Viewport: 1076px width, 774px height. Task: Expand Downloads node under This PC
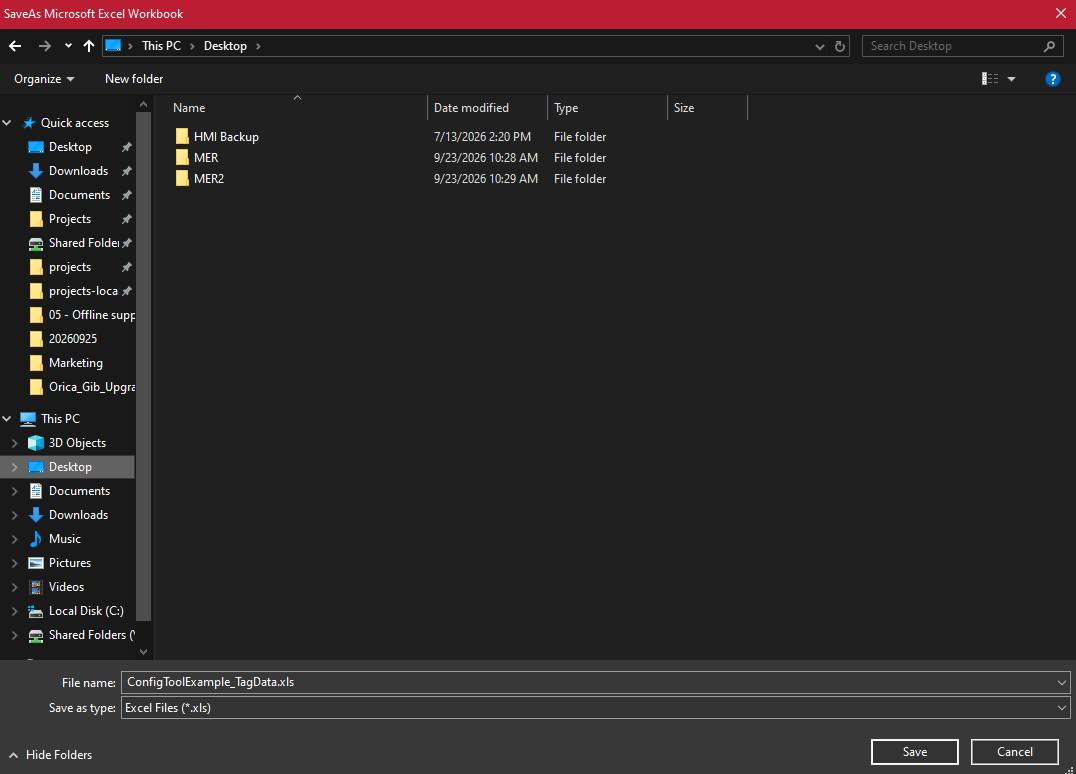click(x=14, y=515)
